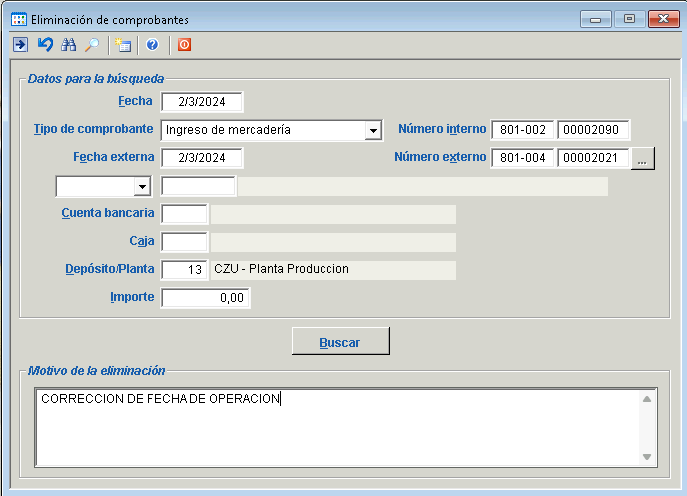Image resolution: width=687 pixels, height=496 pixels.
Task: Click the Fecha externa date field
Action: [x=202, y=158]
